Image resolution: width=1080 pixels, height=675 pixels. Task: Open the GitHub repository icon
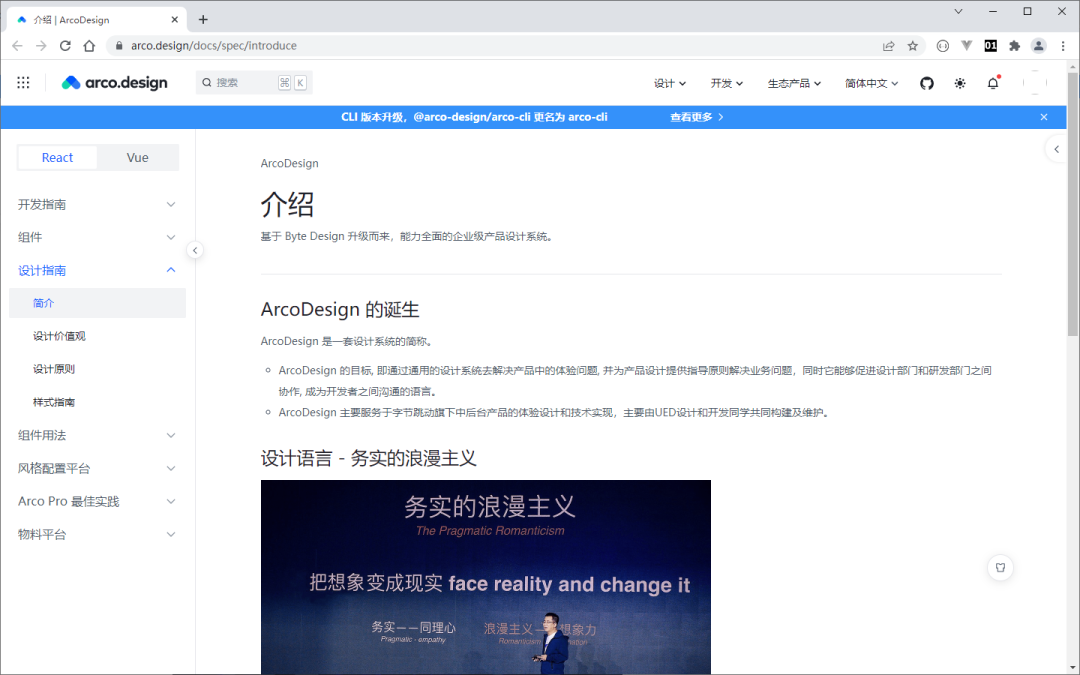[927, 83]
